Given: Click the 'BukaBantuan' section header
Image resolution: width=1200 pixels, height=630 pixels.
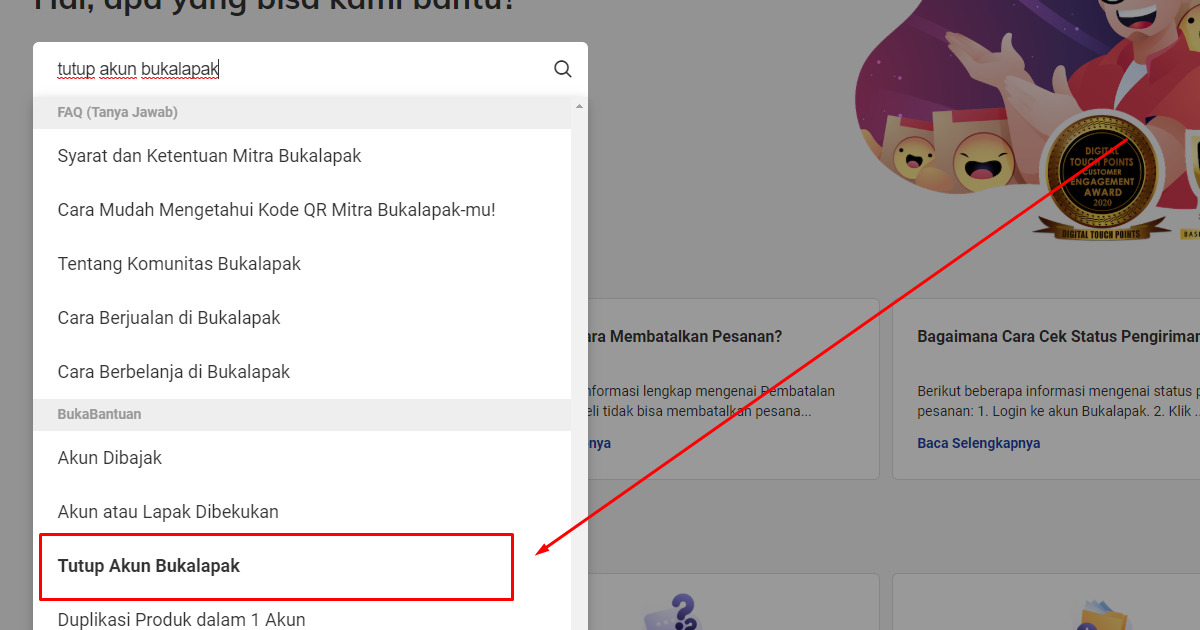Looking at the screenshot, I should [x=302, y=415].
